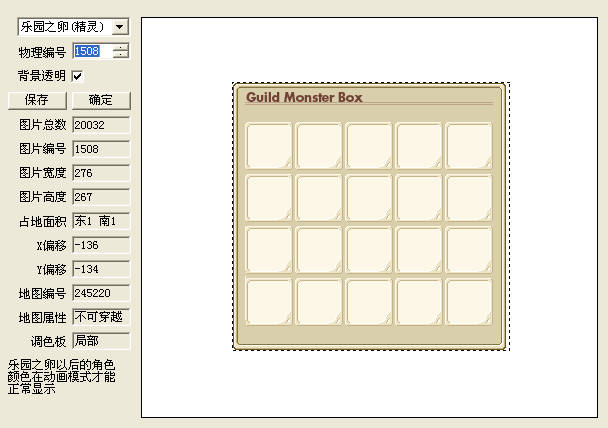The height and width of the screenshot is (428, 608).
Task: Click the X偏移 field showing -136
Action: [101, 245]
